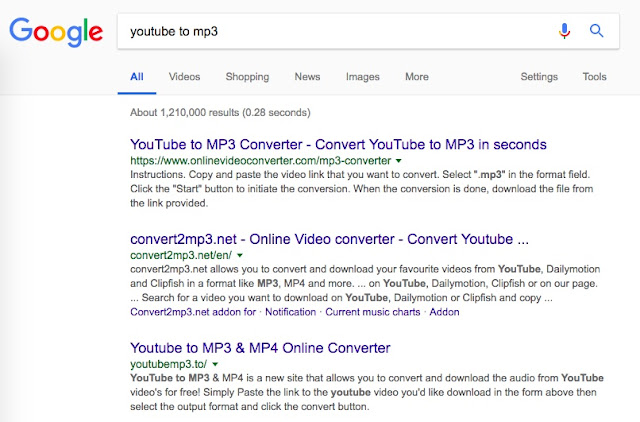Click the About 1,210,000 results text
This screenshot has width=640, height=422.
pos(220,113)
